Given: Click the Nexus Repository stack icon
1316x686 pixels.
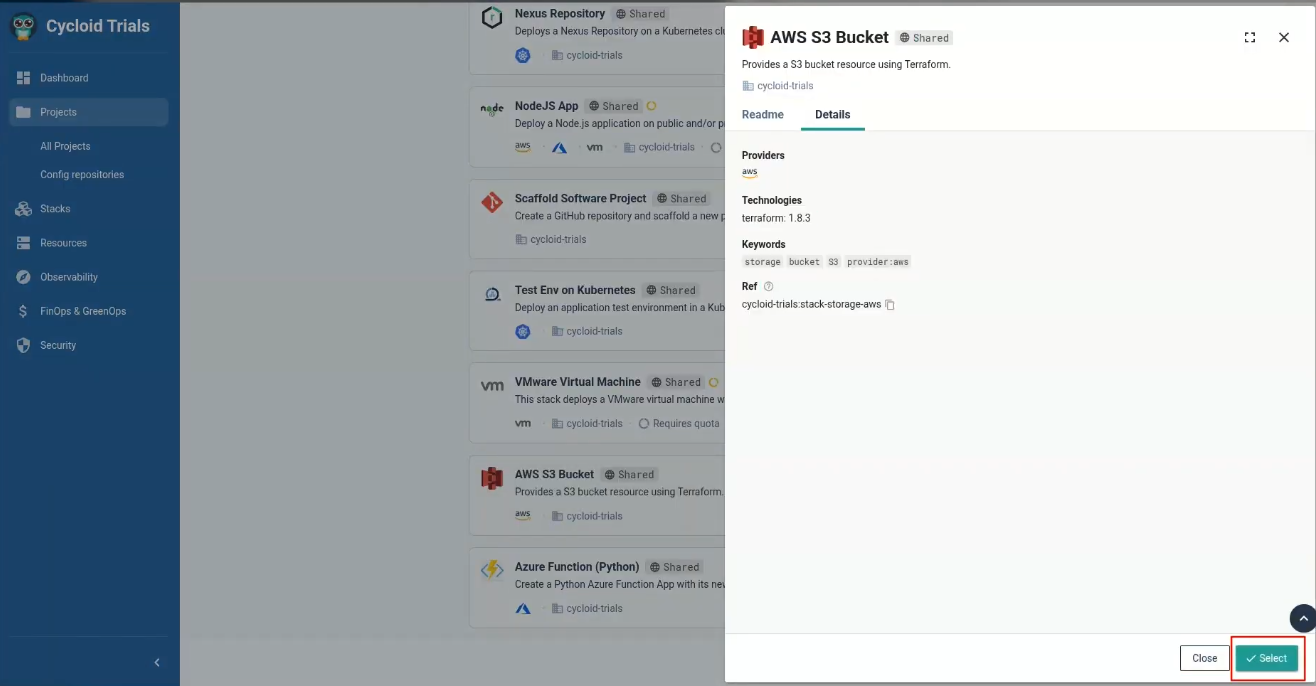Looking at the screenshot, I should (x=492, y=18).
